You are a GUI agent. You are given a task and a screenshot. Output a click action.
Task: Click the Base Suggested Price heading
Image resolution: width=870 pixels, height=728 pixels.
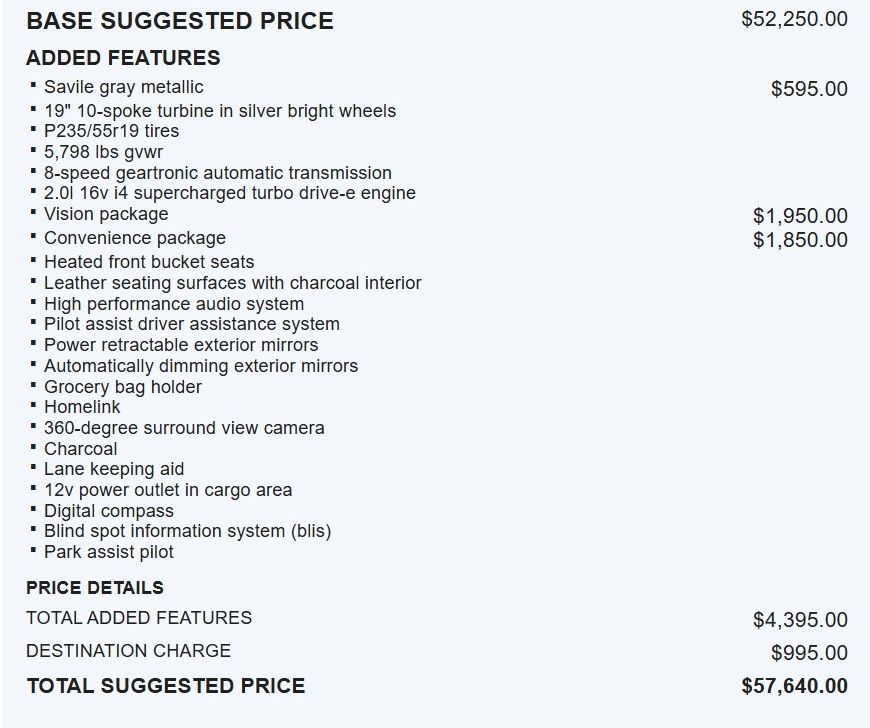click(180, 21)
